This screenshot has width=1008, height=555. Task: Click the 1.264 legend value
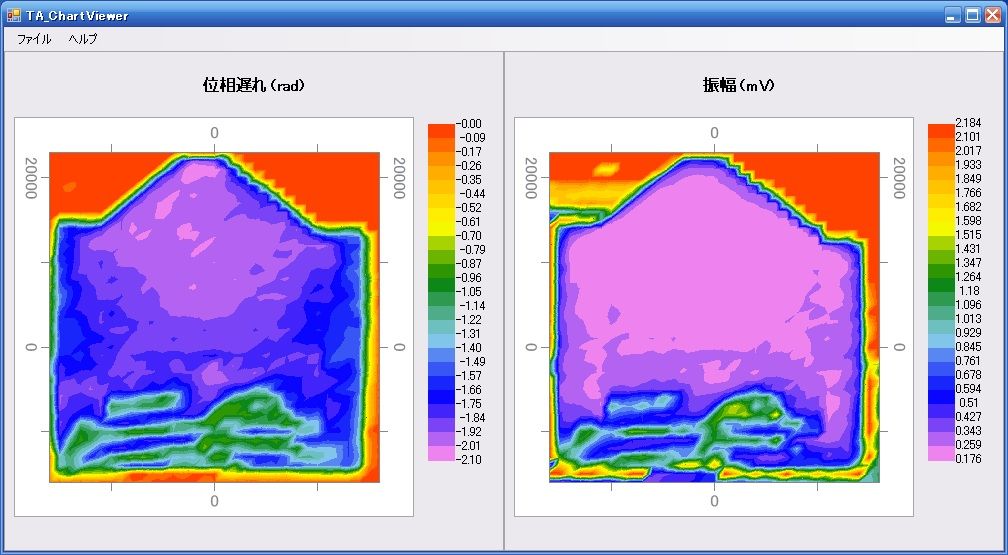click(x=968, y=277)
